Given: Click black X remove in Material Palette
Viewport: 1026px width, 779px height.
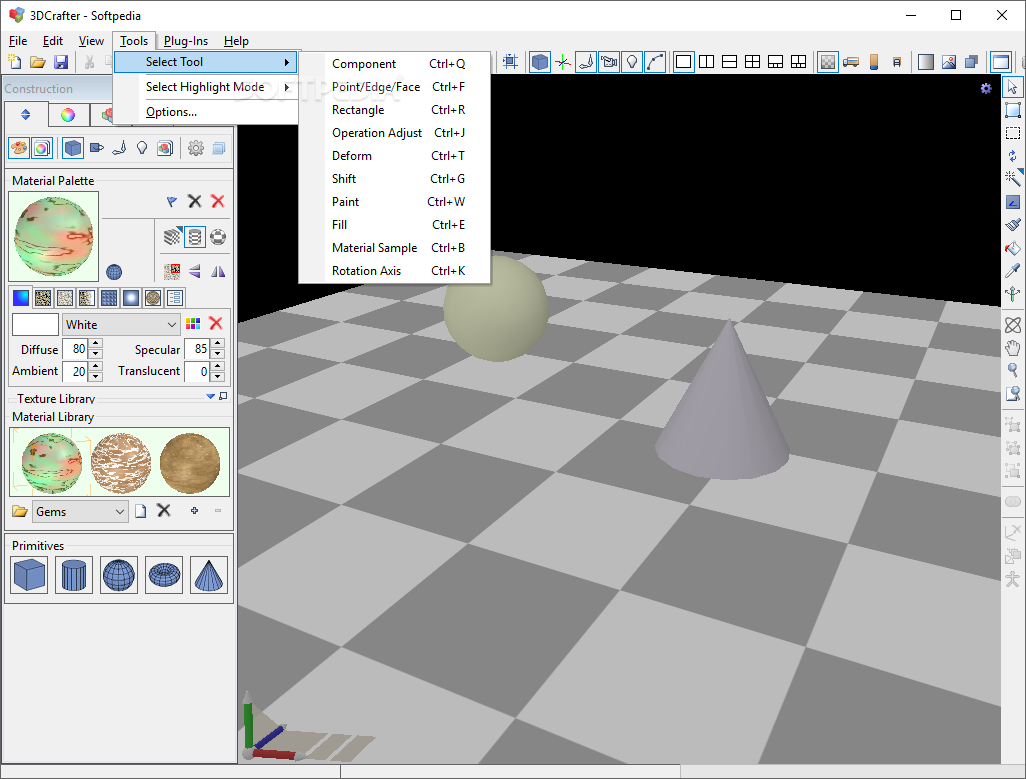Looking at the screenshot, I should pyautogui.click(x=194, y=201).
